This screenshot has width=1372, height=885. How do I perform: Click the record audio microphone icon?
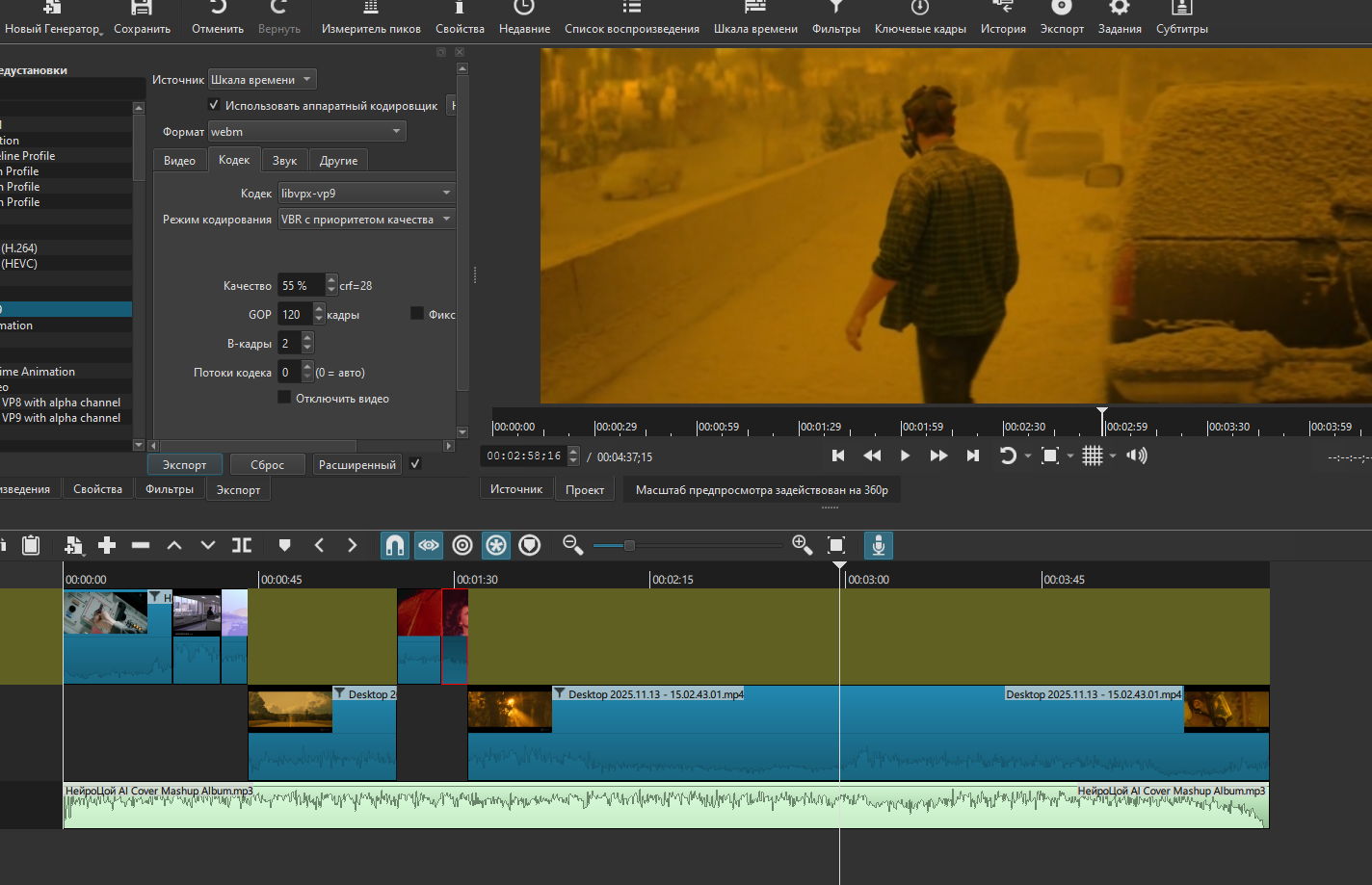[x=878, y=546]
